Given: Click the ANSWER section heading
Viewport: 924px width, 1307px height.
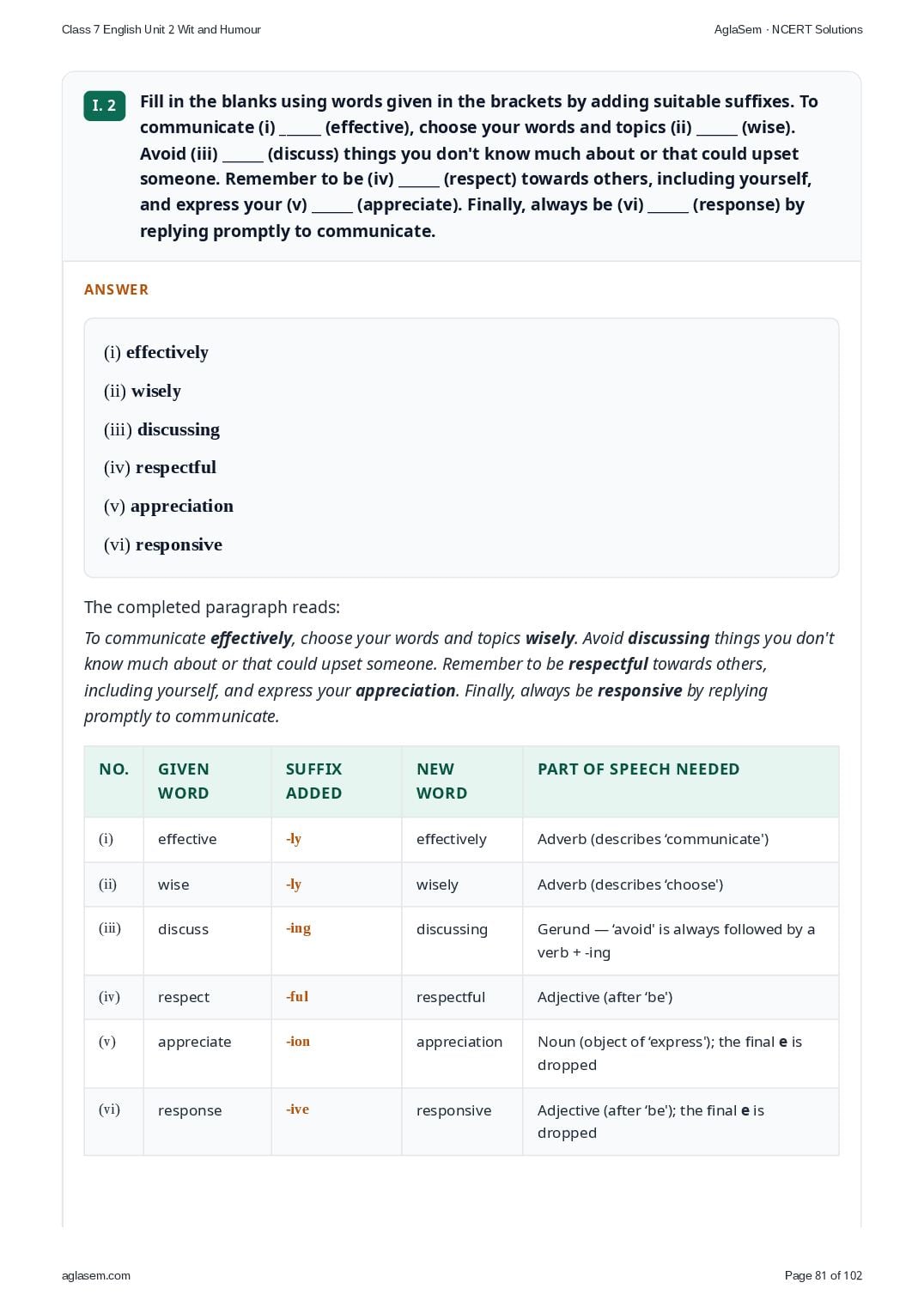Looking at the screenshot, I should click(x=116, y=289).
